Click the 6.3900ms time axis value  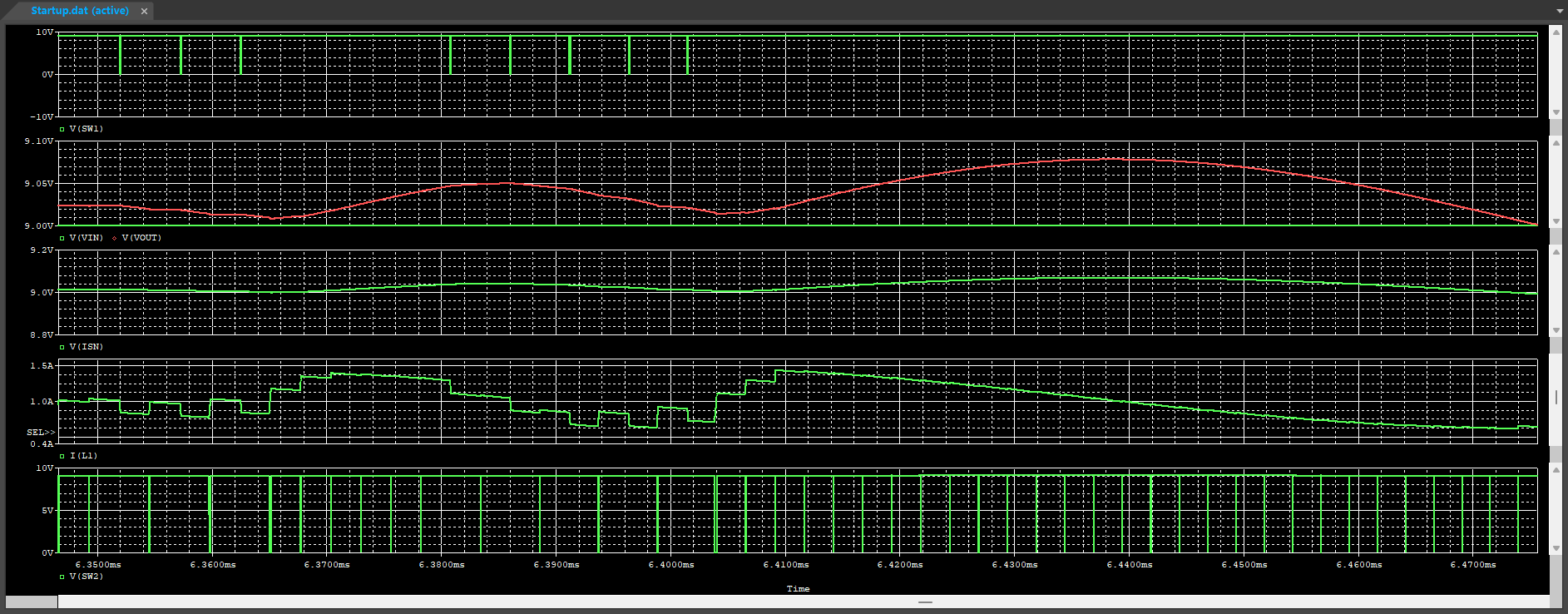click(556, 565)
